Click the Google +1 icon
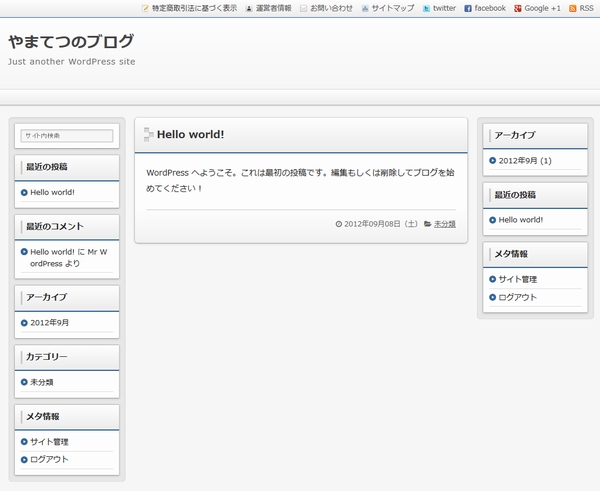 coord(518,8)
